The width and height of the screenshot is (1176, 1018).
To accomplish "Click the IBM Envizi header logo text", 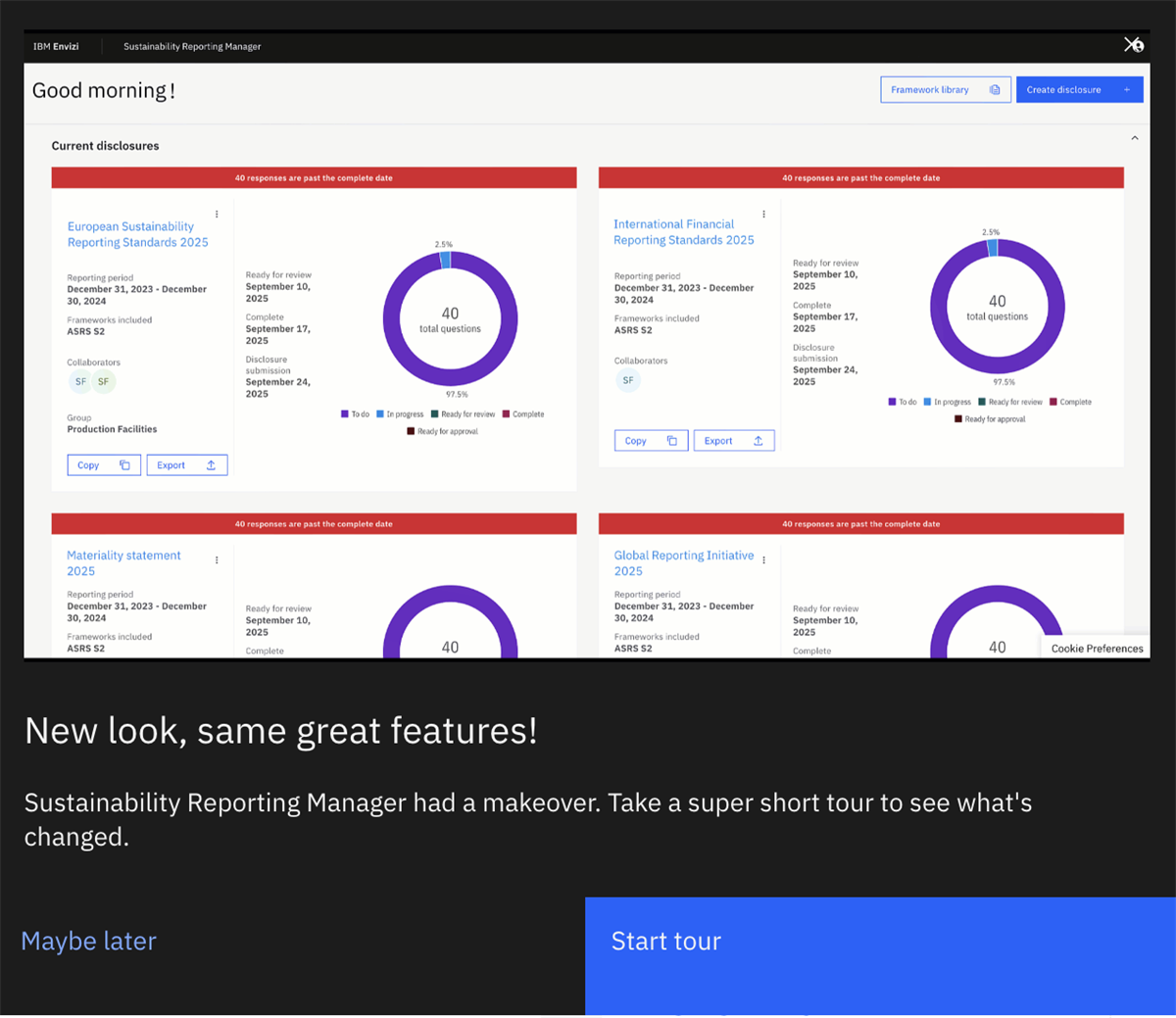I will click(x=56, y=46).
